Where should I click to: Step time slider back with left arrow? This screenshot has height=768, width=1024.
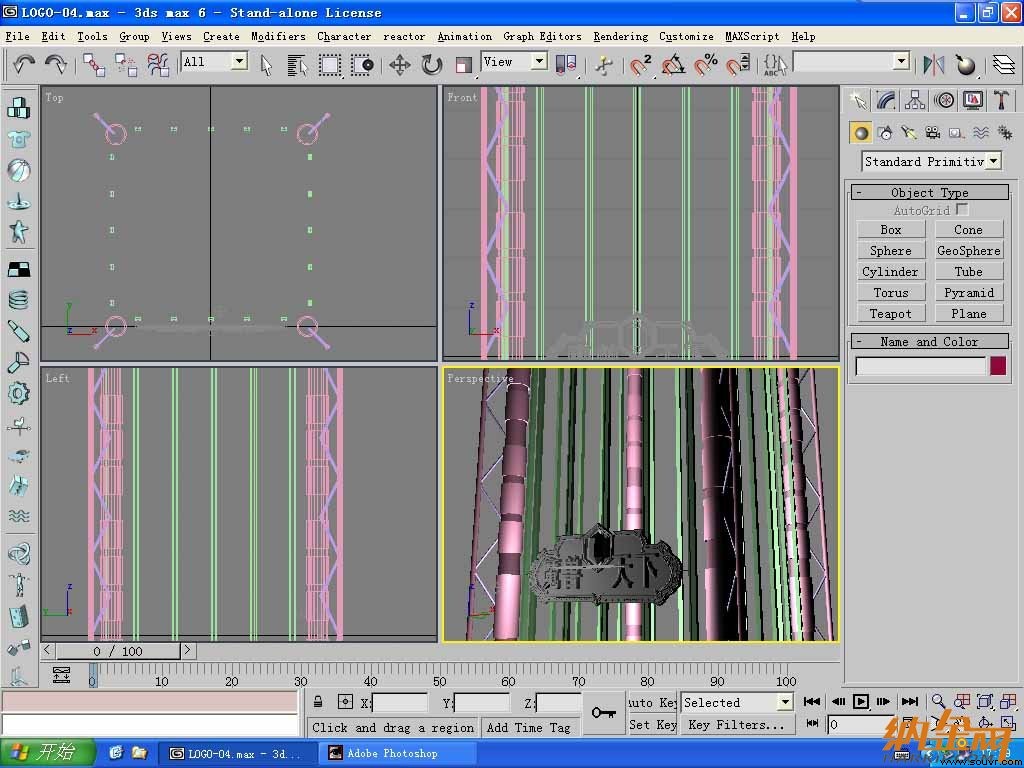(47, 650)
